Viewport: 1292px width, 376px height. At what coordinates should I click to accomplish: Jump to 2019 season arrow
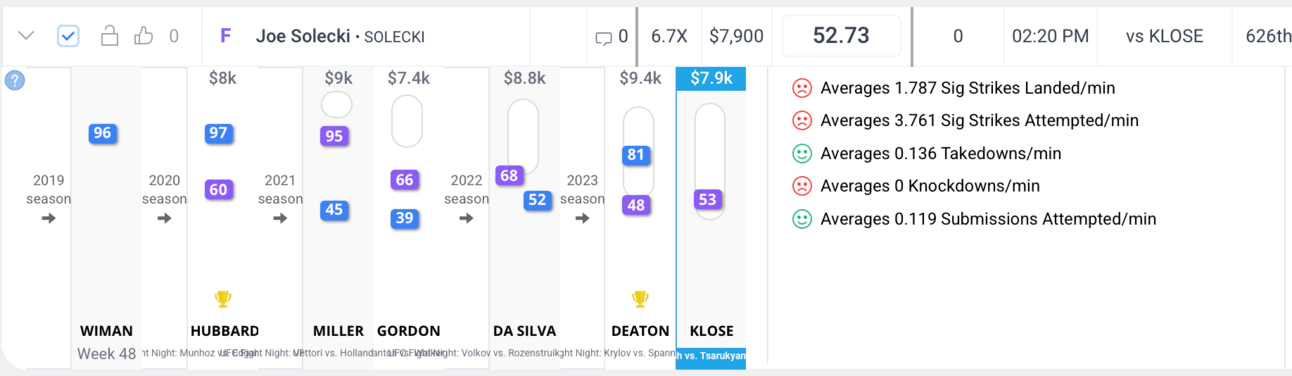pos(49,218)
